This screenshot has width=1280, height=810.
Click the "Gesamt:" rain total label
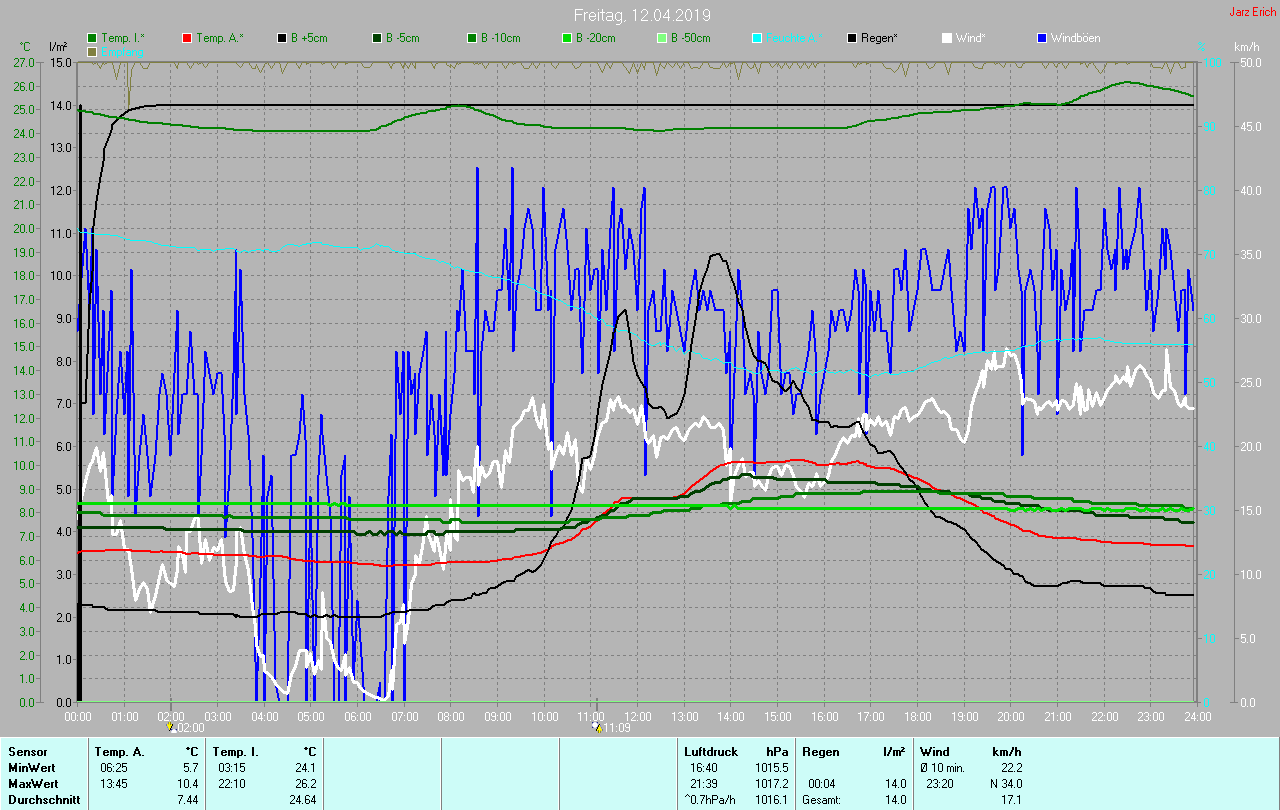822,799
